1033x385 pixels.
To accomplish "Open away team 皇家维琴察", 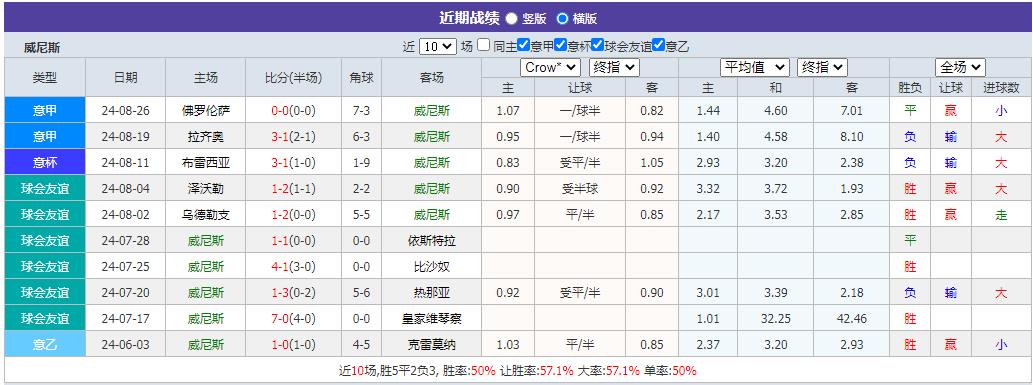I will tap(432, 318).
